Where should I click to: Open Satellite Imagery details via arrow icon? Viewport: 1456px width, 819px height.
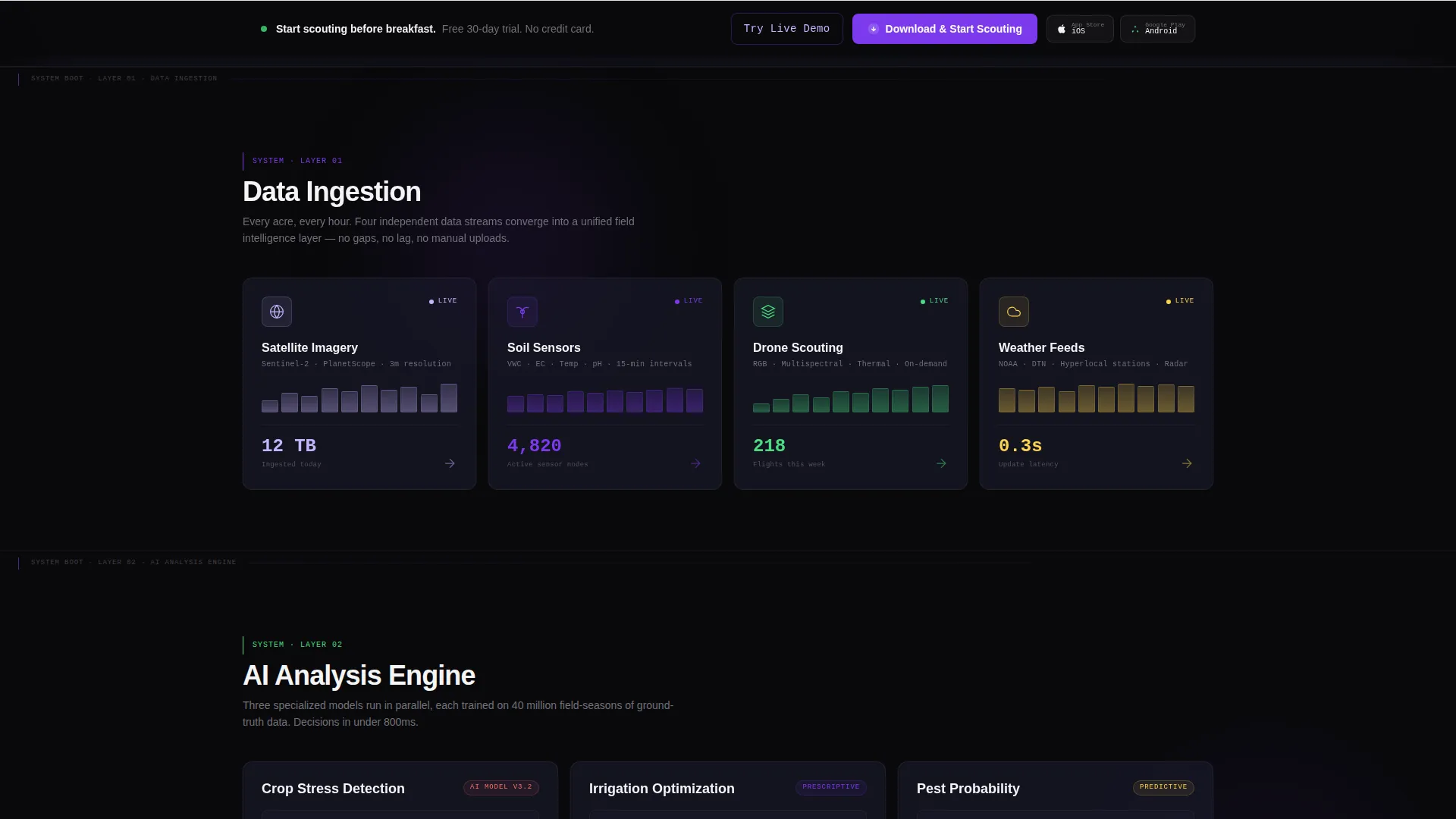(450, 463)
